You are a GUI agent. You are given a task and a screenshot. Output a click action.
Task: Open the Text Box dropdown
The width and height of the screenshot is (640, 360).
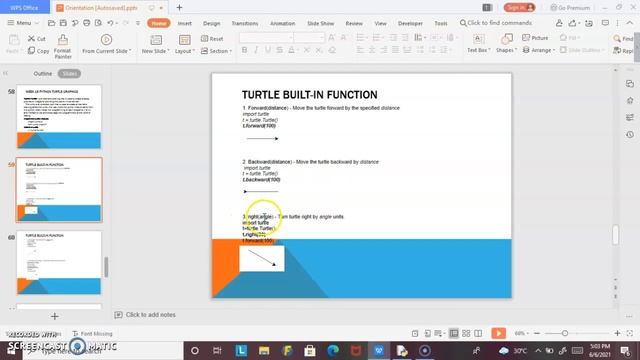[x=479, y=50]
